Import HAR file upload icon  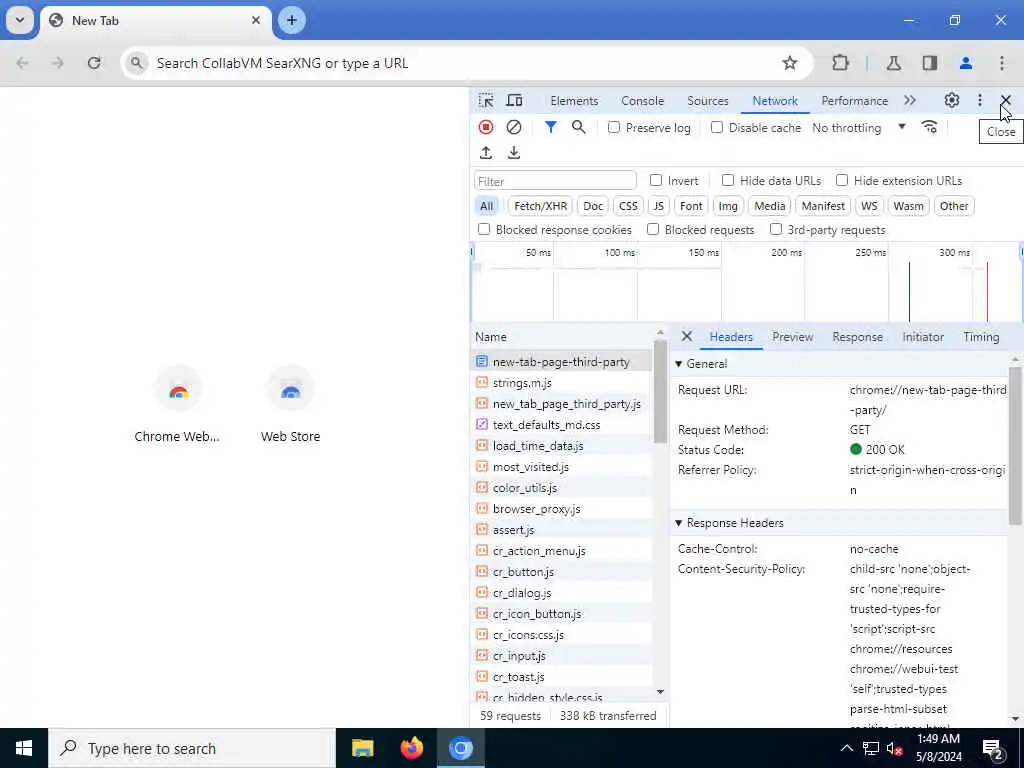click(x=486, y=153)
